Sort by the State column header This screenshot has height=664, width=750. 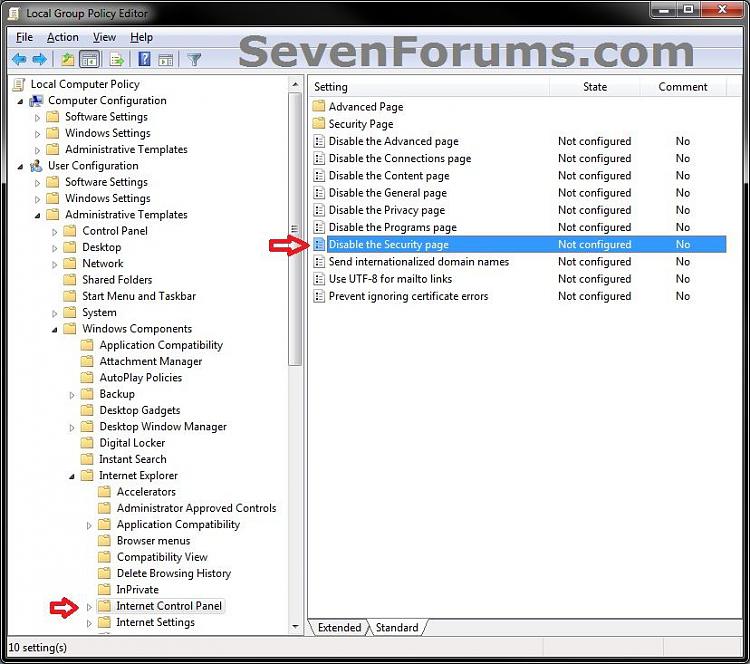tap(595, 87)
